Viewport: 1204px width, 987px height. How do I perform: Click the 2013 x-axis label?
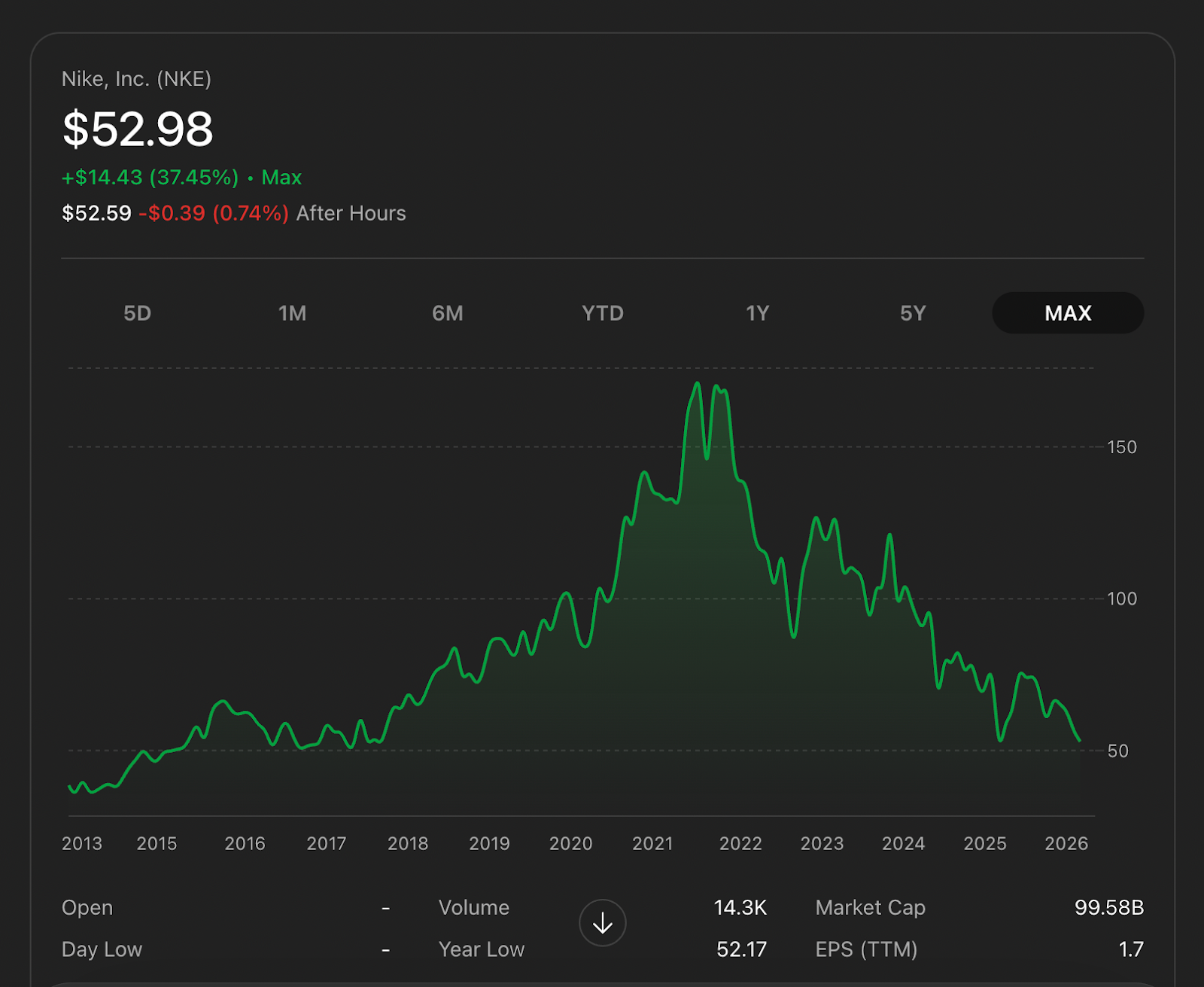pos(82,843)
